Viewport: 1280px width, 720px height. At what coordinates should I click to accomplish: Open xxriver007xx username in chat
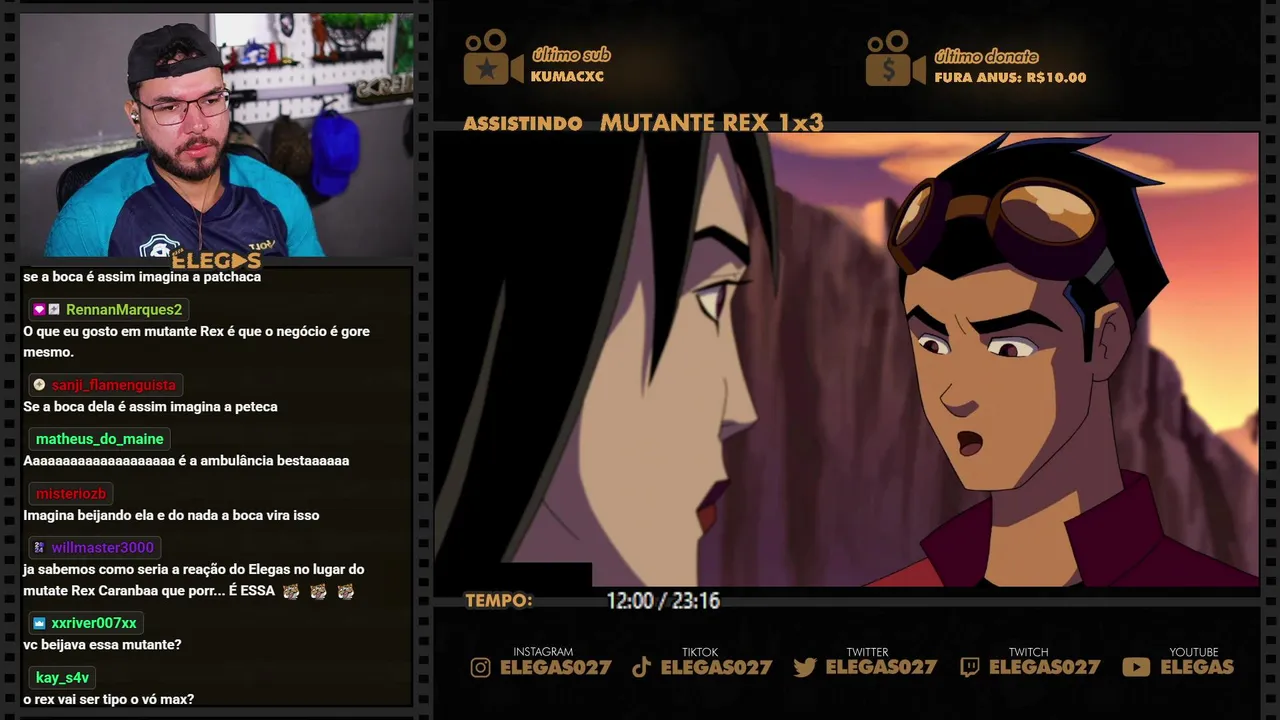94,623
